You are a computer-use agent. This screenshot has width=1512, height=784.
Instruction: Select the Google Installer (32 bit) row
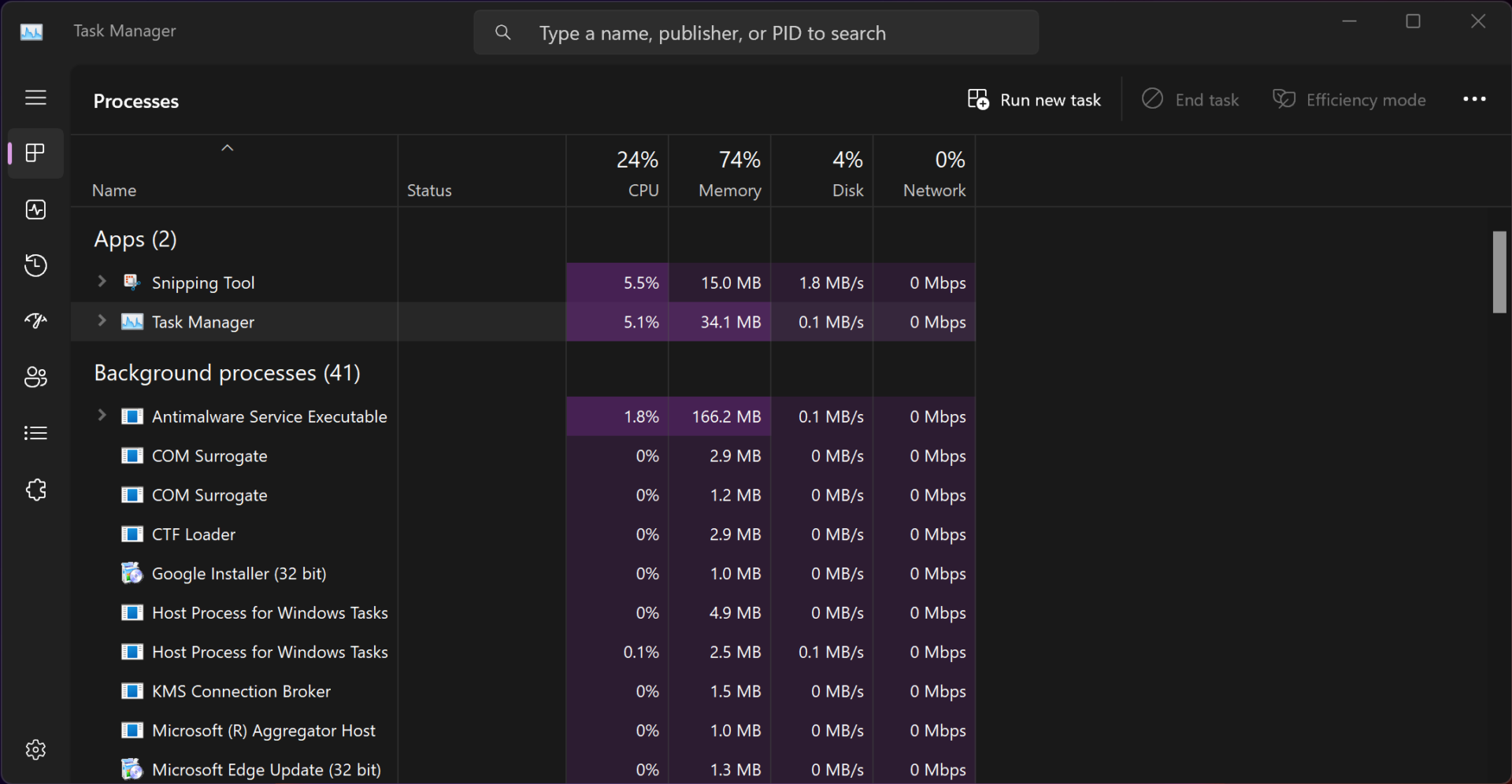(239, 574)
